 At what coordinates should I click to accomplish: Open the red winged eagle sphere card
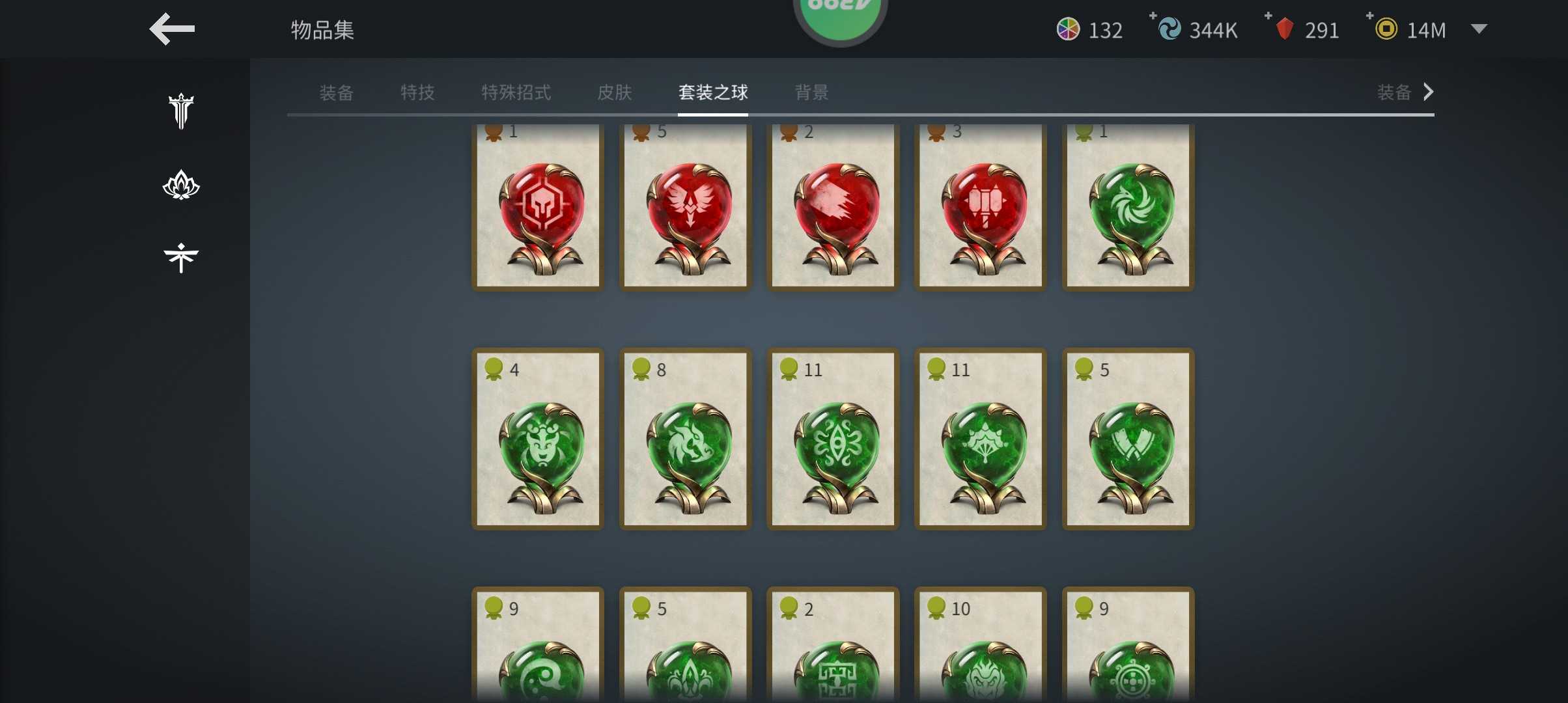pos(686,206)
